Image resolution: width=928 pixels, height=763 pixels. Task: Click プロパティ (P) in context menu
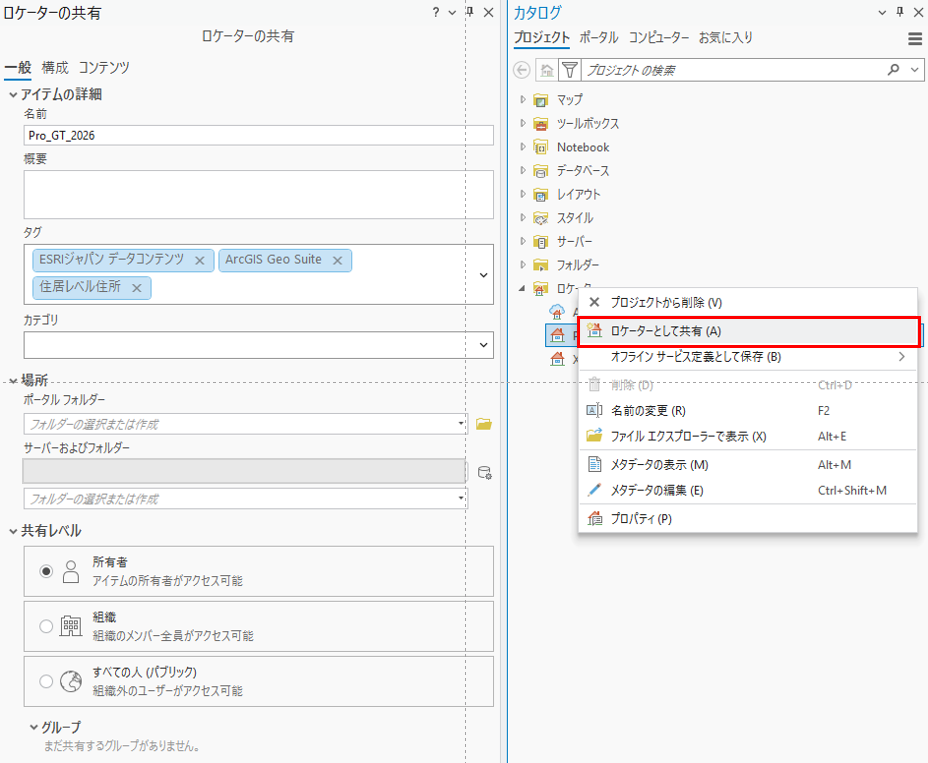click(641, 519)
